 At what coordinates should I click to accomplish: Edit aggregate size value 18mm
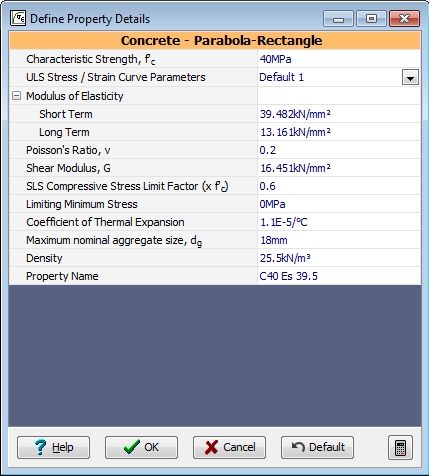[x=339, y=240]
